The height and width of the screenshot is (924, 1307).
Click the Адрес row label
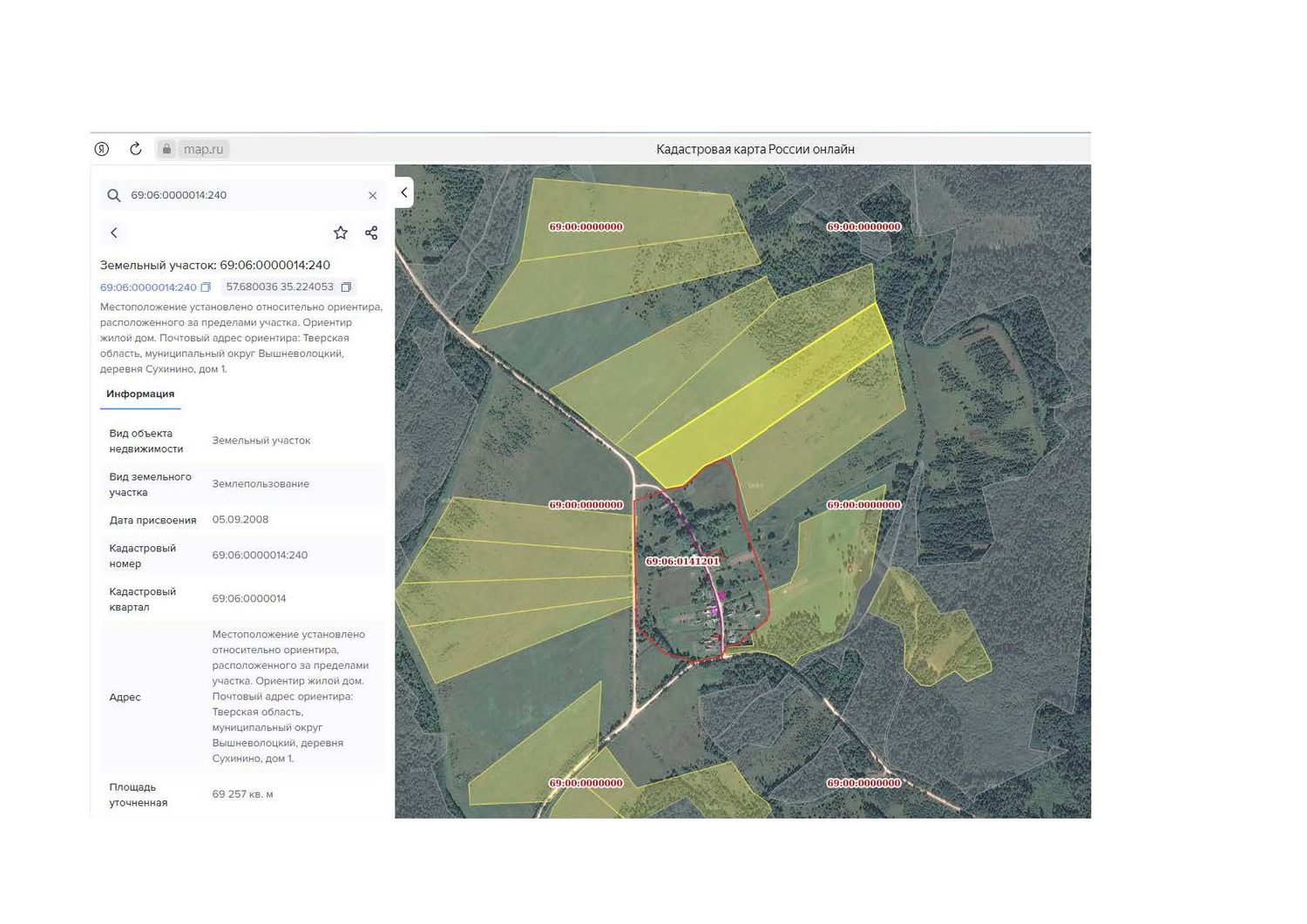pos(125,697)
